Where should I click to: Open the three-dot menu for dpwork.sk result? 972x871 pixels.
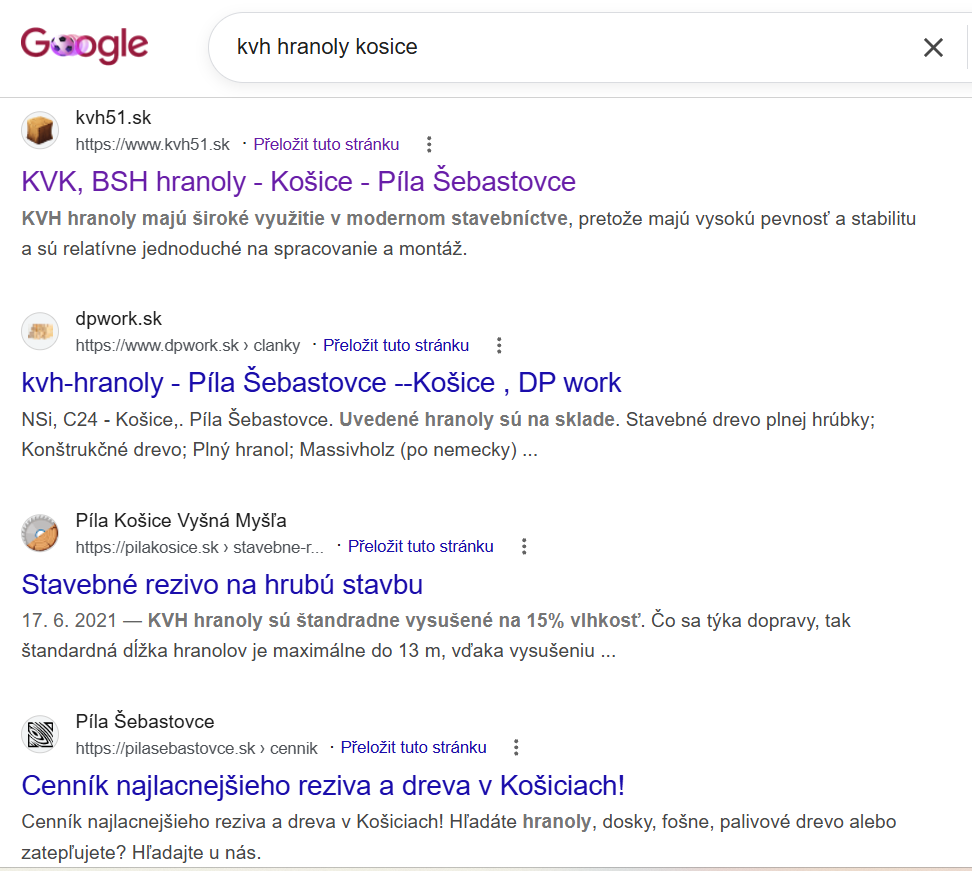[x=499, y=345]
